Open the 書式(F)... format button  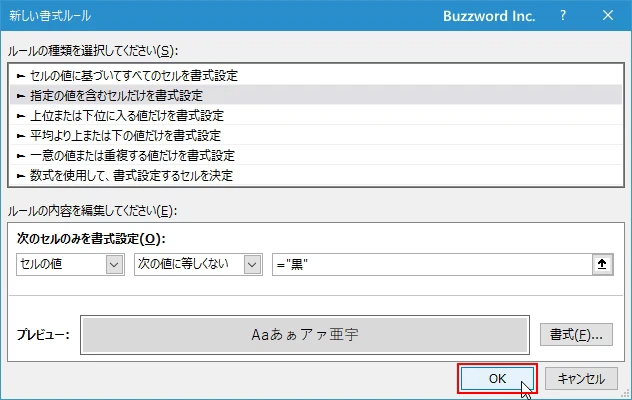[x=576, y=335]
